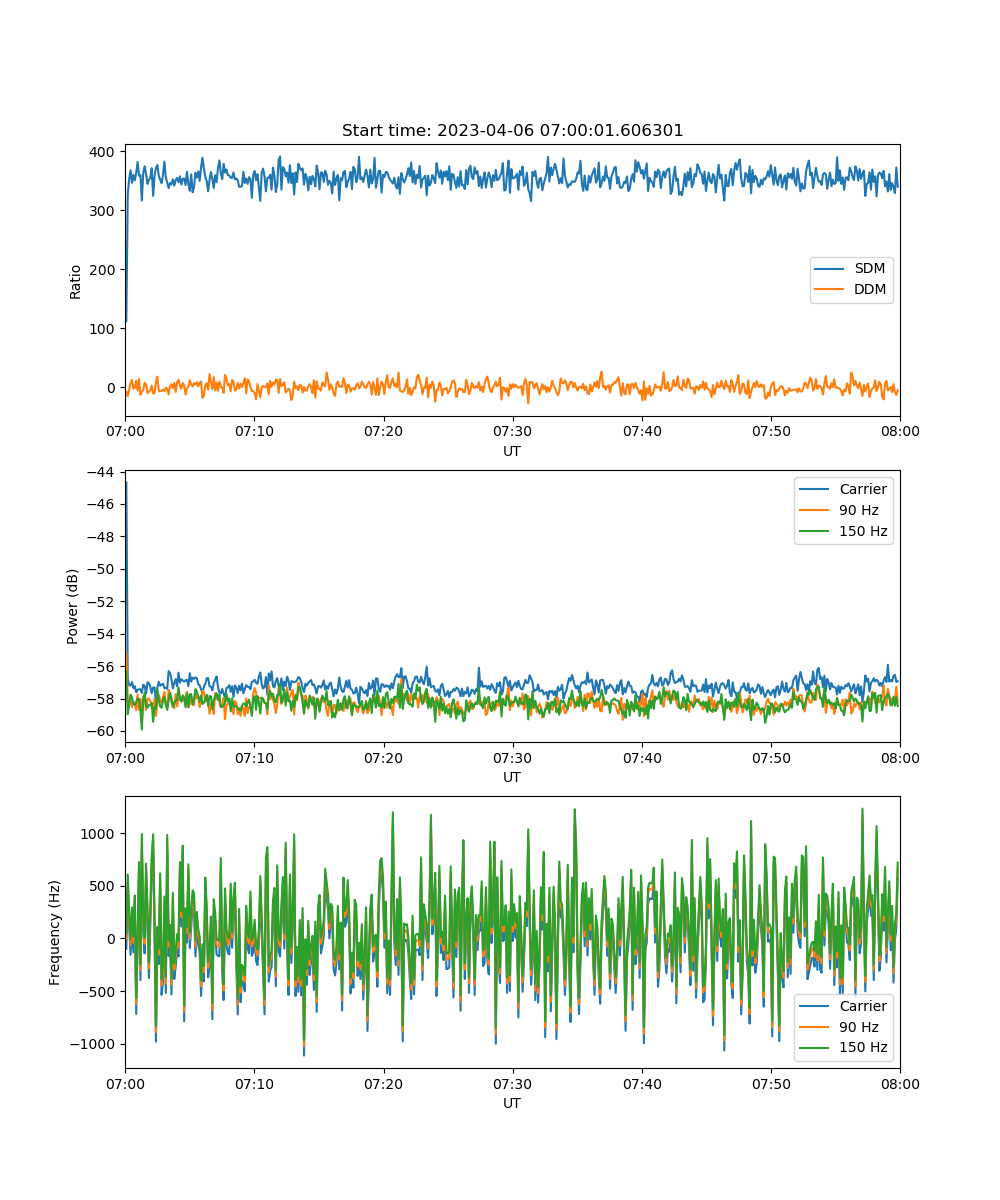Click the 07:30 tick under the Power plot
Image resolution: width=1000 pixels, height=1200 pixels.
[512, 757]
